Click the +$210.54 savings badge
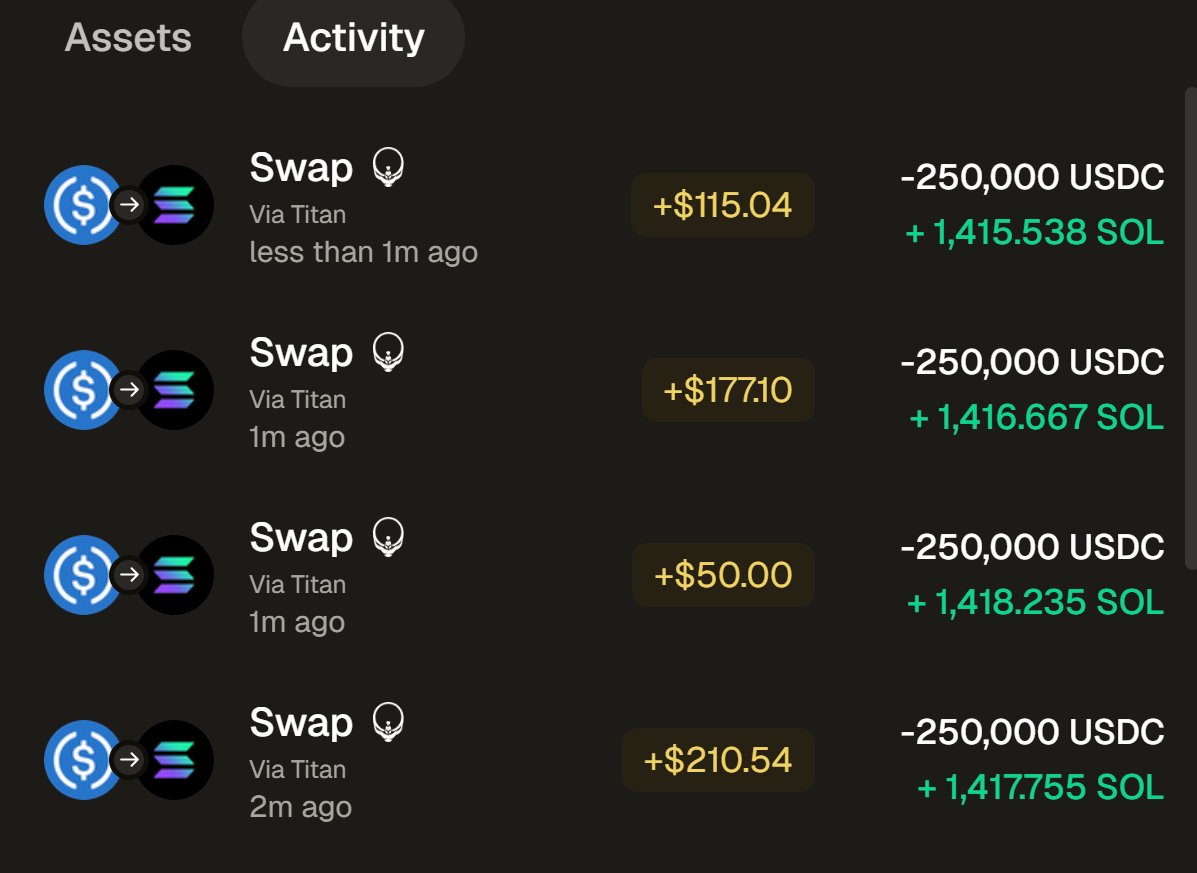This screenshot has width=1197, height=873. (x=718, y=760)
